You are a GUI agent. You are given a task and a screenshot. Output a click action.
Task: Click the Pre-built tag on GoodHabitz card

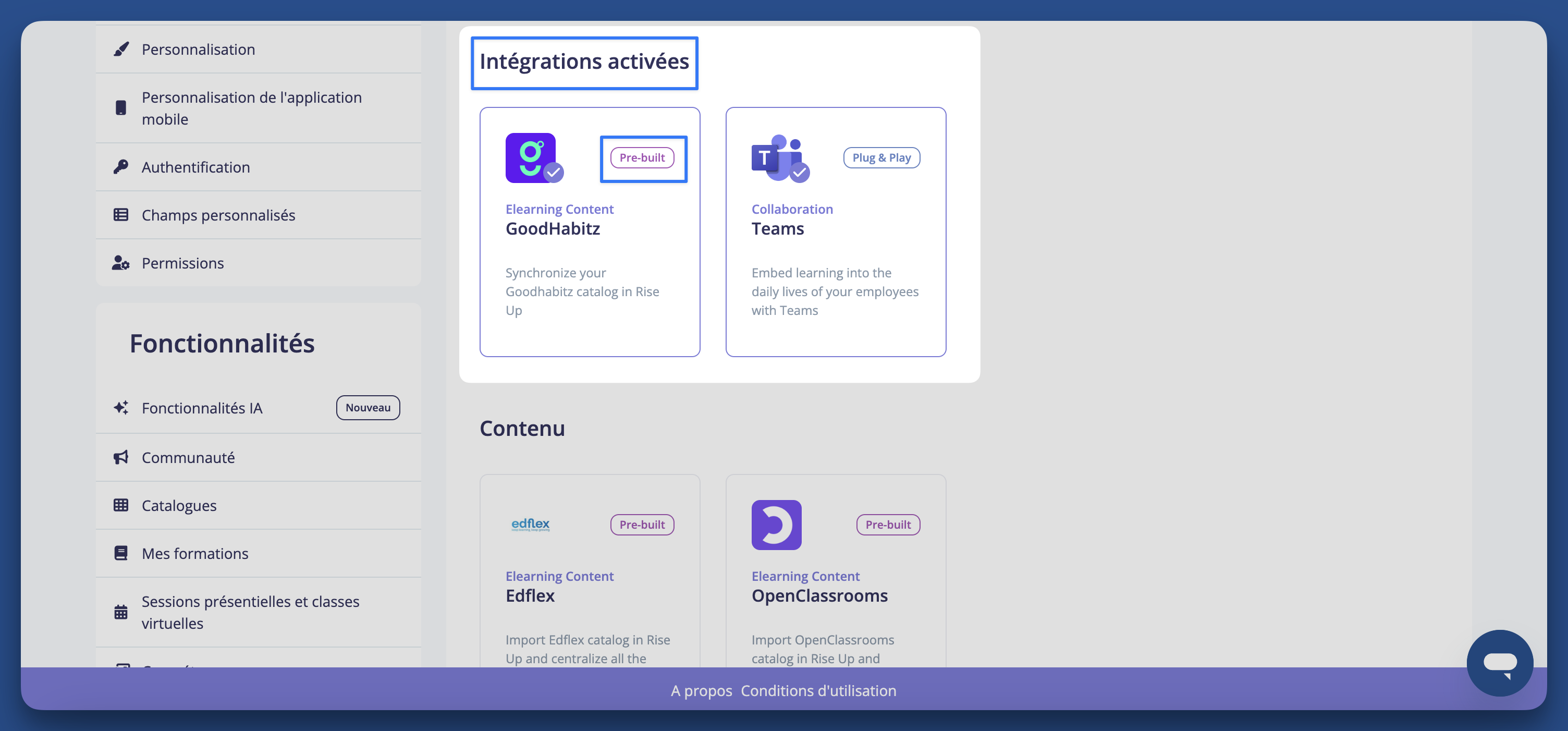(642, 157)
